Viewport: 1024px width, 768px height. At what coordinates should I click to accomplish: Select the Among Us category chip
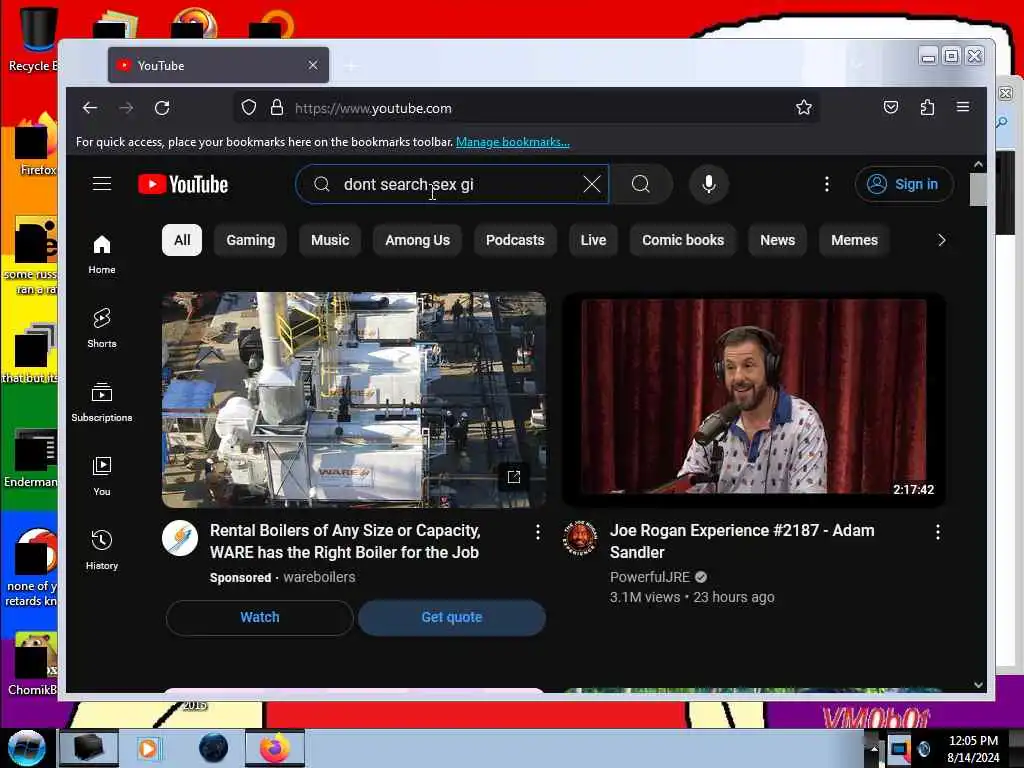[417, 240]
